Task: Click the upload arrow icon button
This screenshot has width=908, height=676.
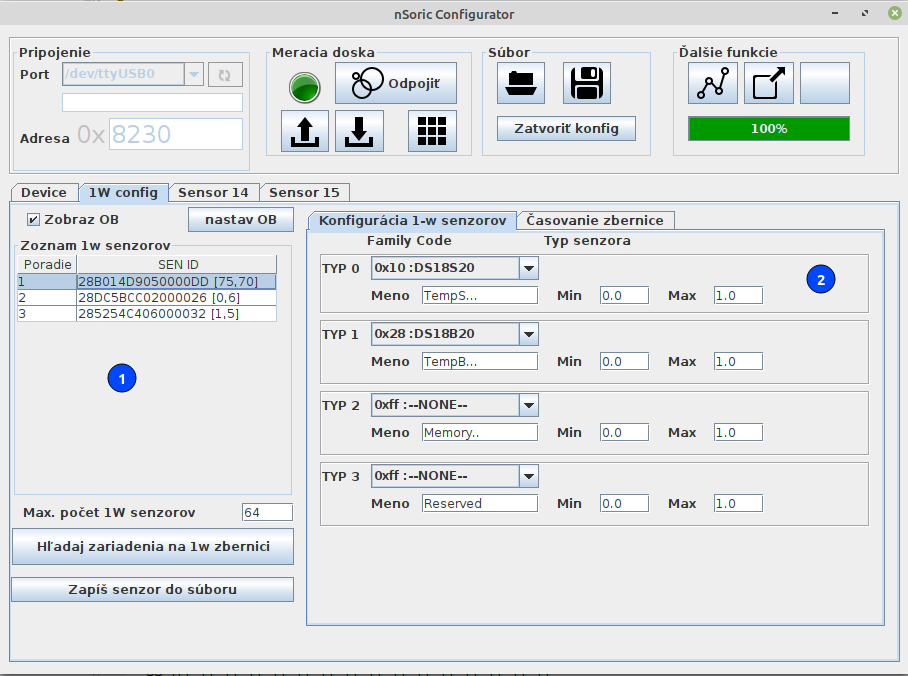Action: pos(305,131)
